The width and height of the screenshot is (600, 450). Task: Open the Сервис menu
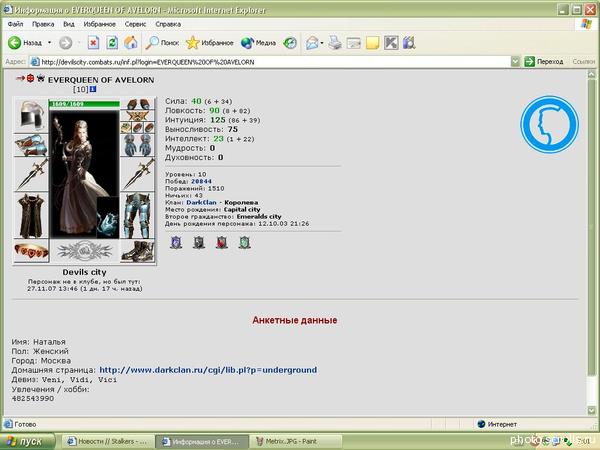(x=137, y=22)
